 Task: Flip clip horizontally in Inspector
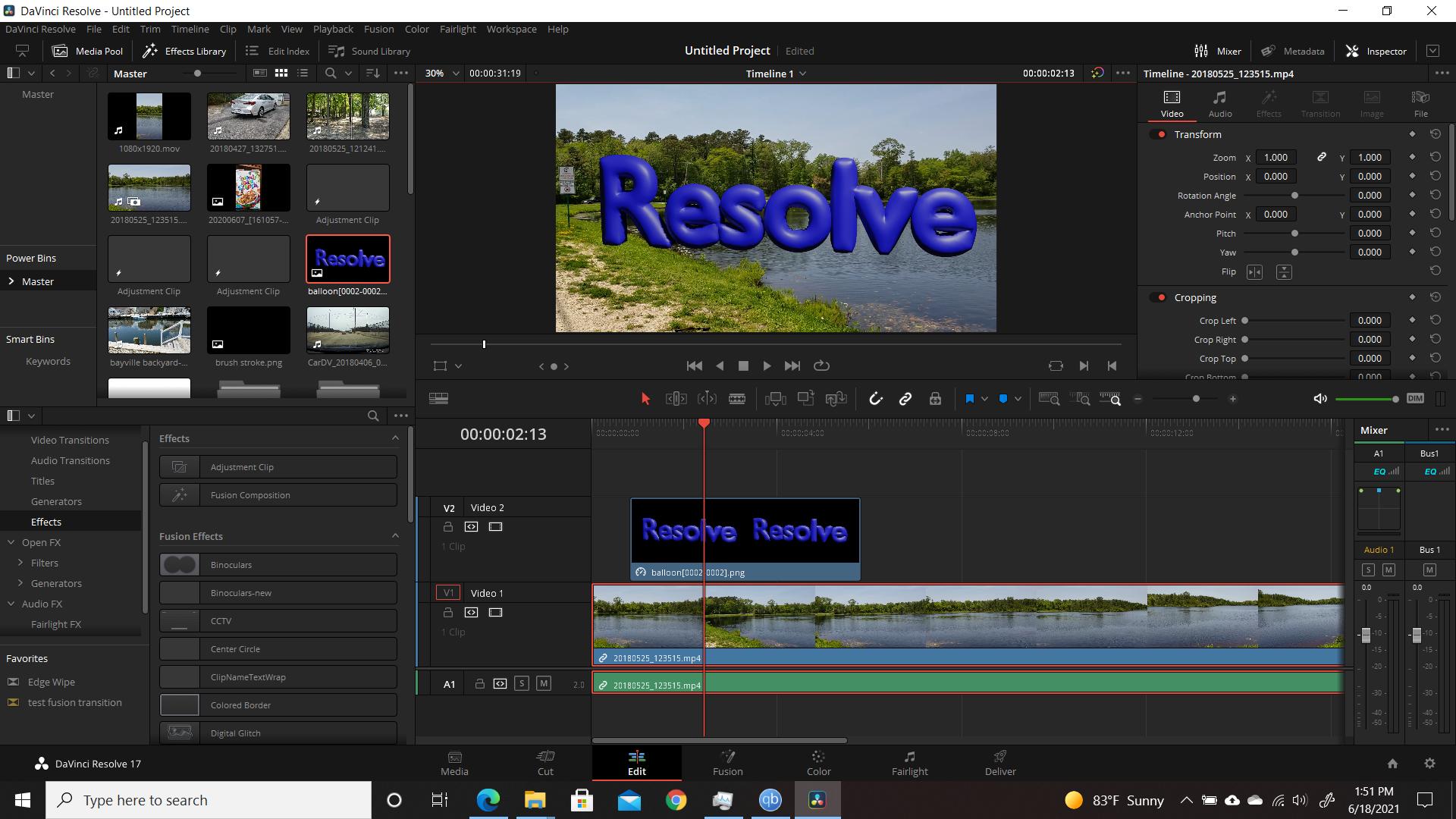pyautogui.click(x=1255, y=271)
